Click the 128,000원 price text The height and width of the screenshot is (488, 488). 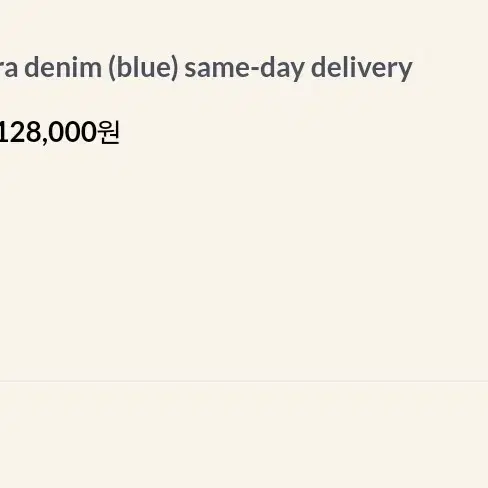click(x=59, y=132)
